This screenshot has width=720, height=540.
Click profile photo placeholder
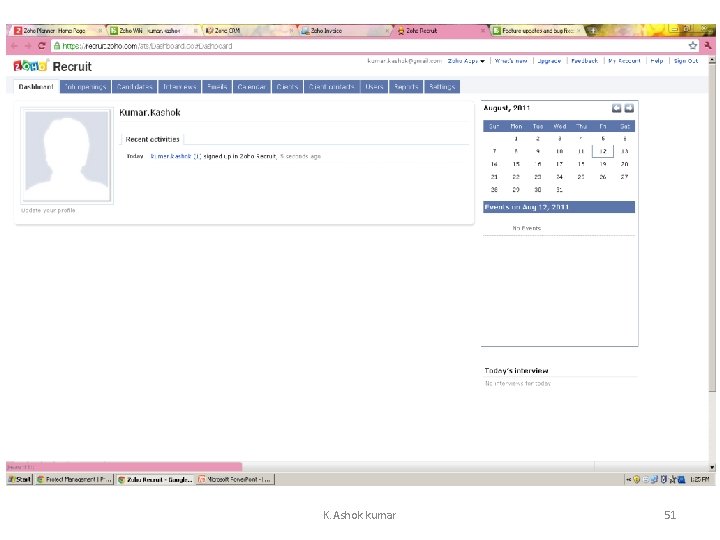point(67,156)
